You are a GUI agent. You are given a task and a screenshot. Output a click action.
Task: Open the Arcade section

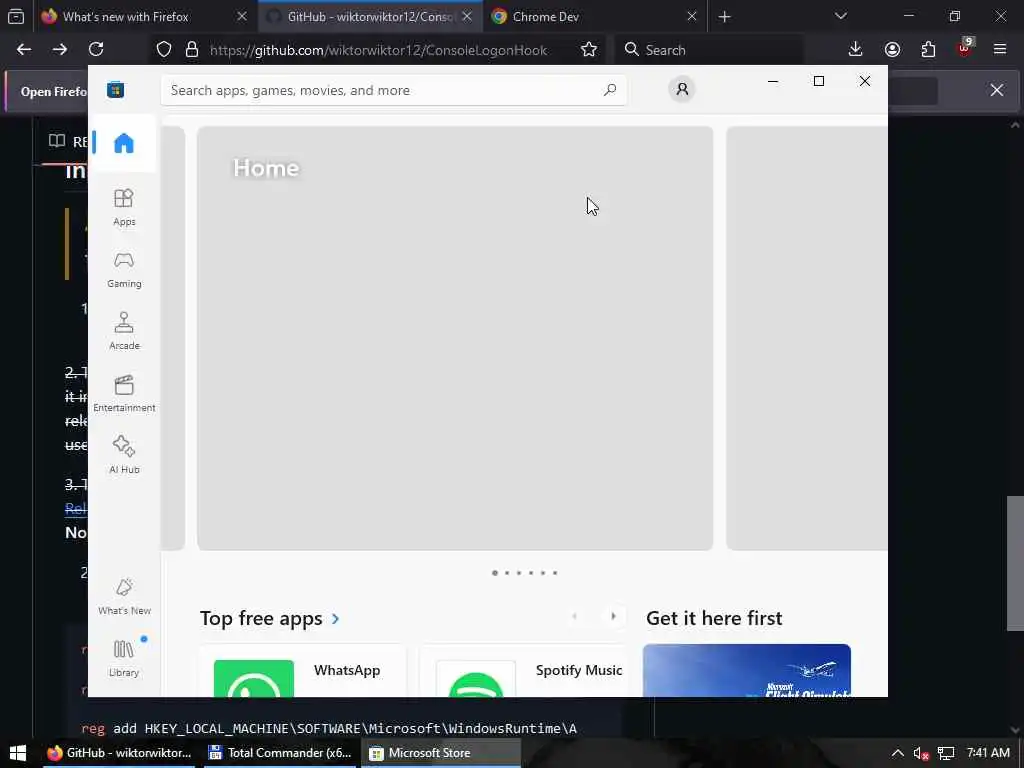click(x=124, y=332)
